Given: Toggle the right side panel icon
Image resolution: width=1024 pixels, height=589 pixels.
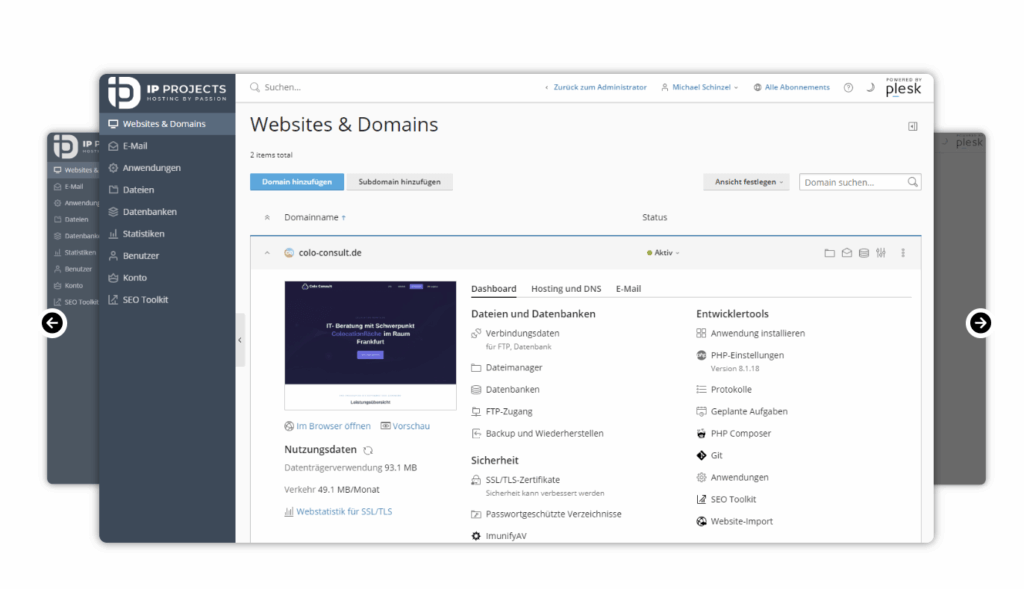Looking at the screenshot, I should [x=912, y=126].
